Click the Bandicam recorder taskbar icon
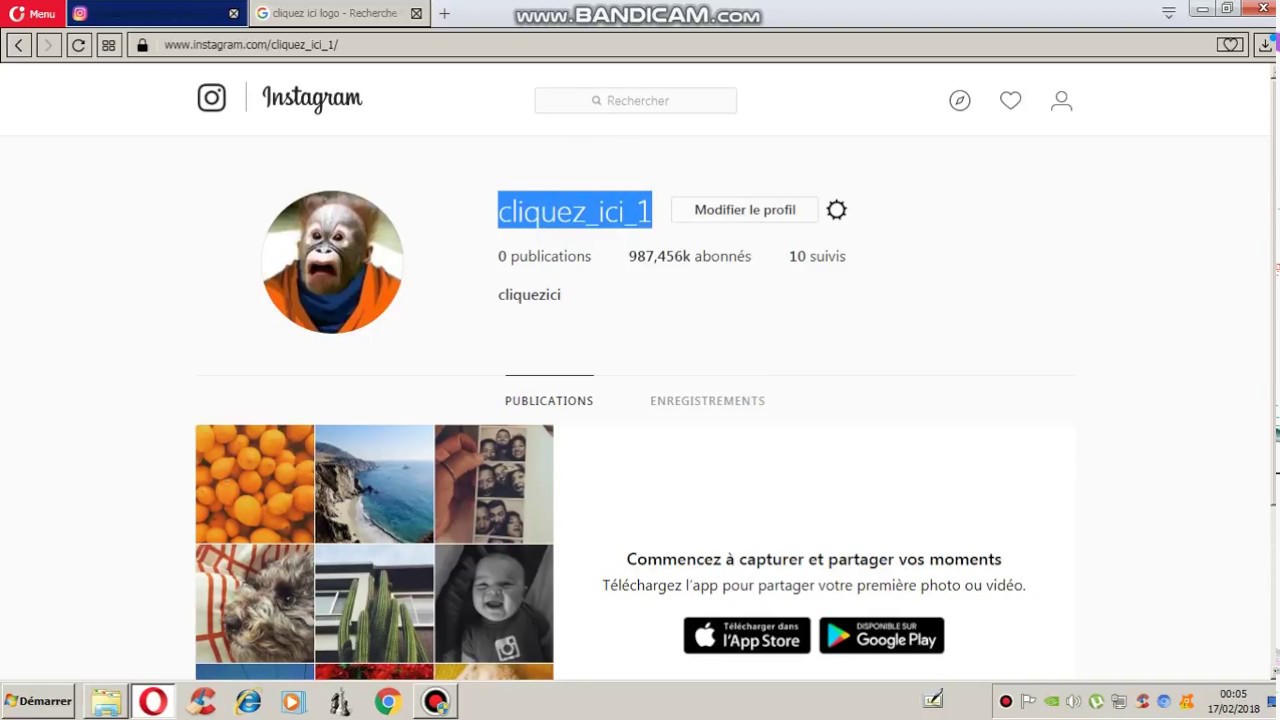Image resolution: width=1280 pixels, height=720 pixels. 436,702
